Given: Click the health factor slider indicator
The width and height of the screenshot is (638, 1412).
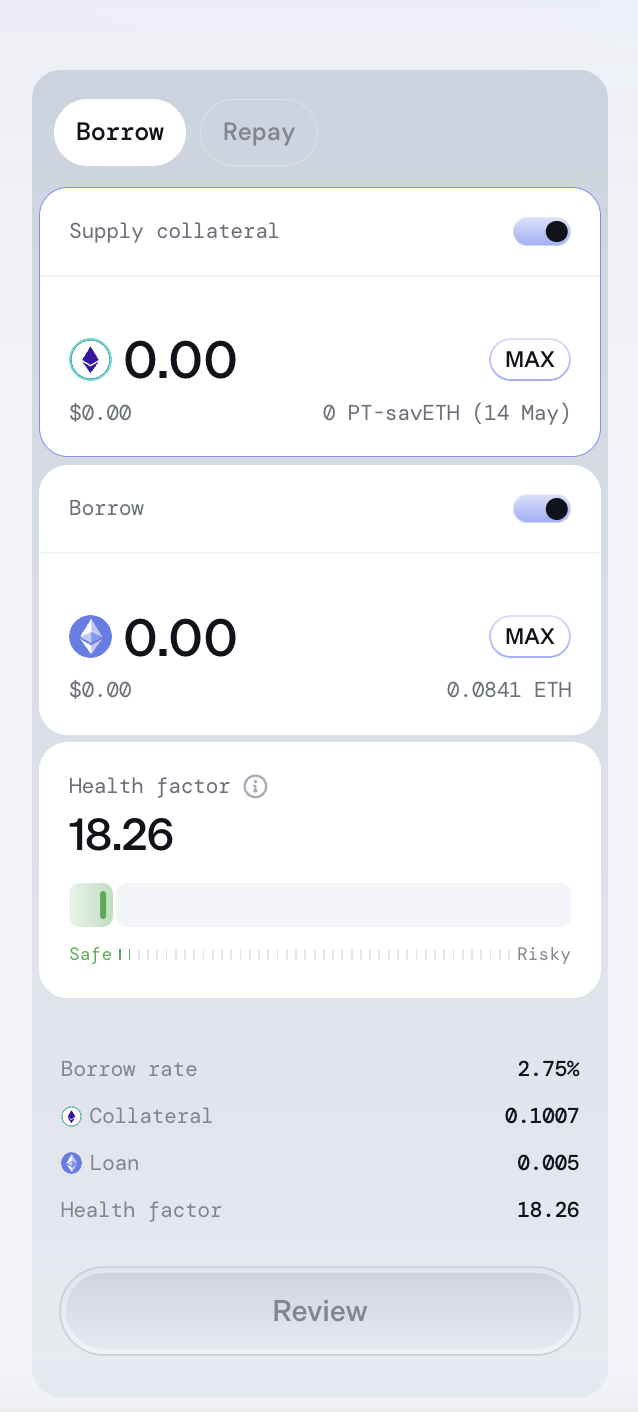Looking at the screenshot, I should tap(103, 905).
